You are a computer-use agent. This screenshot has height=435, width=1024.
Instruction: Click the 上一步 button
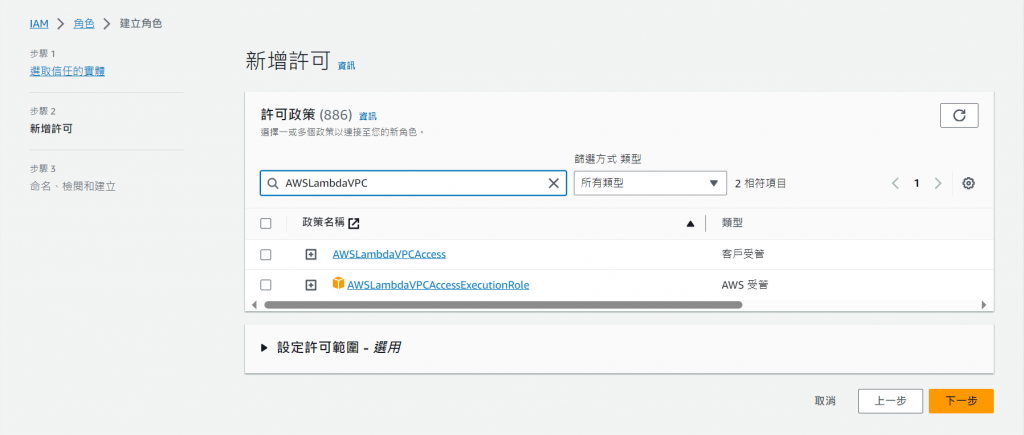[890, 401]
